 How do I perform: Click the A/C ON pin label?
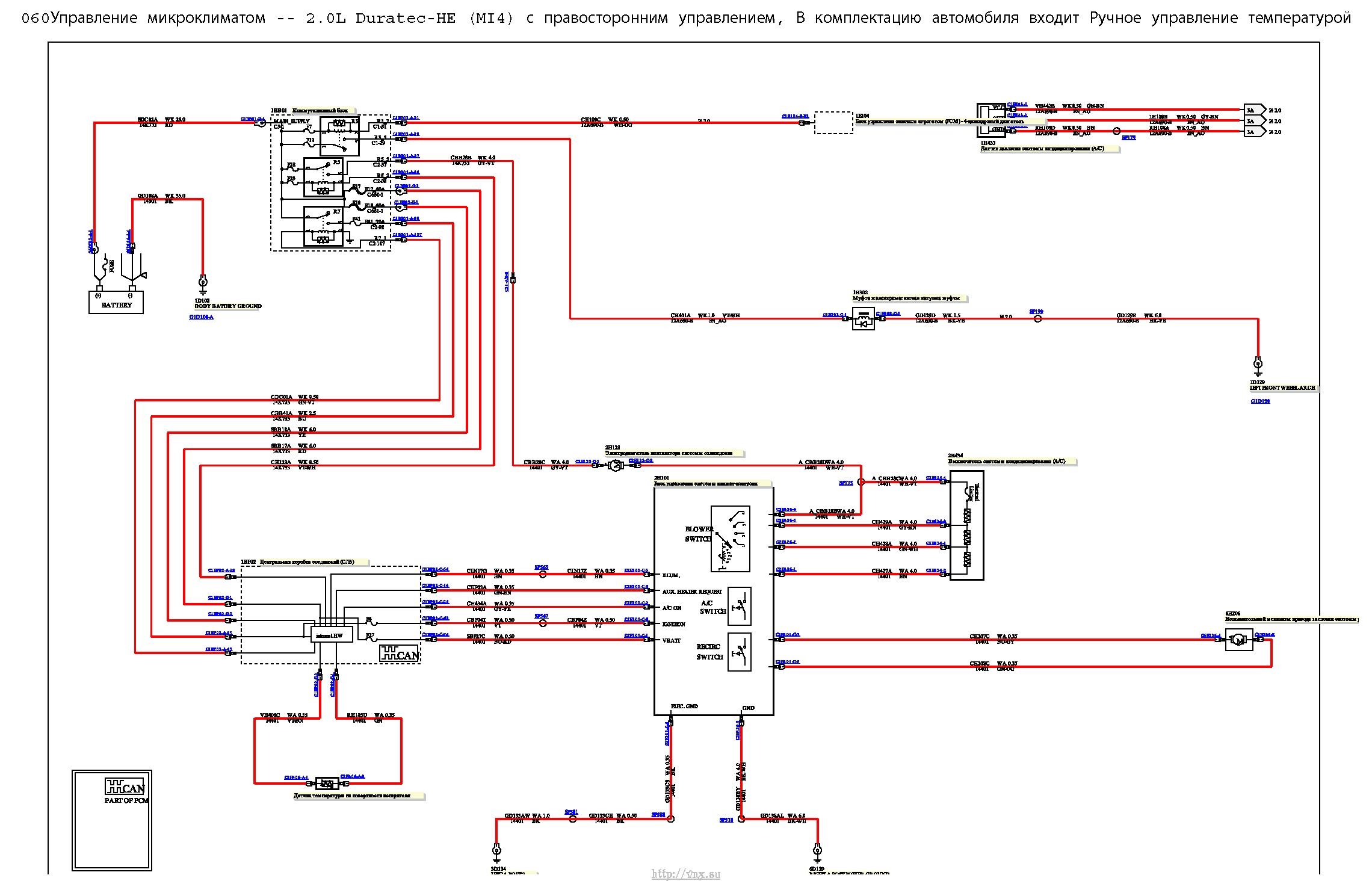pyautogui.click(x=672, y=608)
